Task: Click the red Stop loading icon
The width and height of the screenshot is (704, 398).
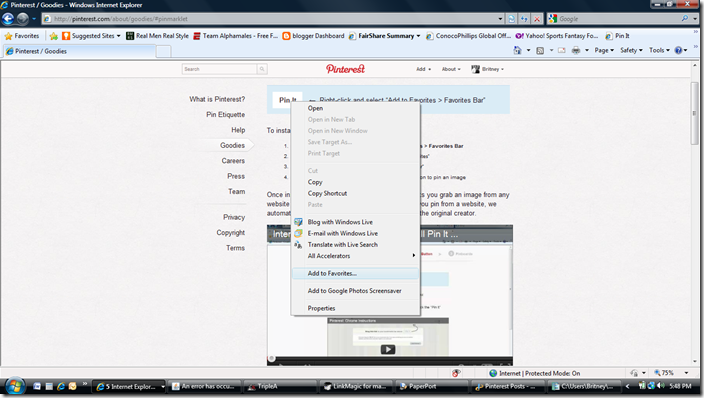Action: click(537, 19)
